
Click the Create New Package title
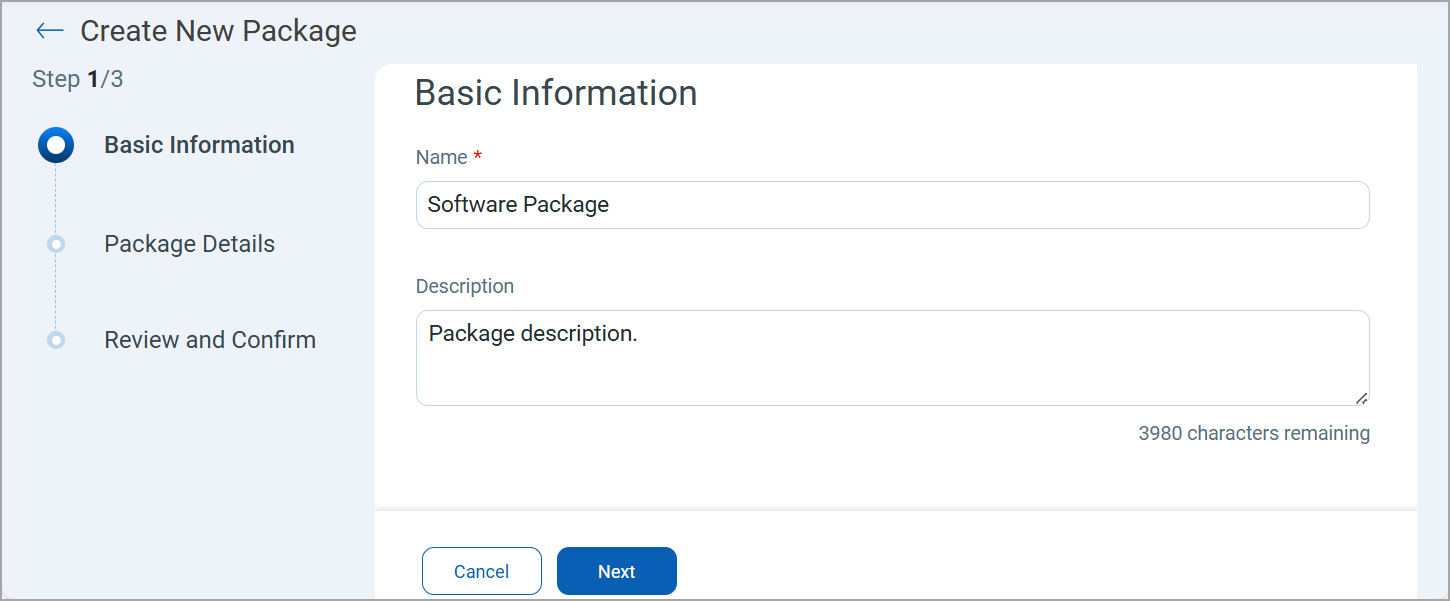point(218,31)
